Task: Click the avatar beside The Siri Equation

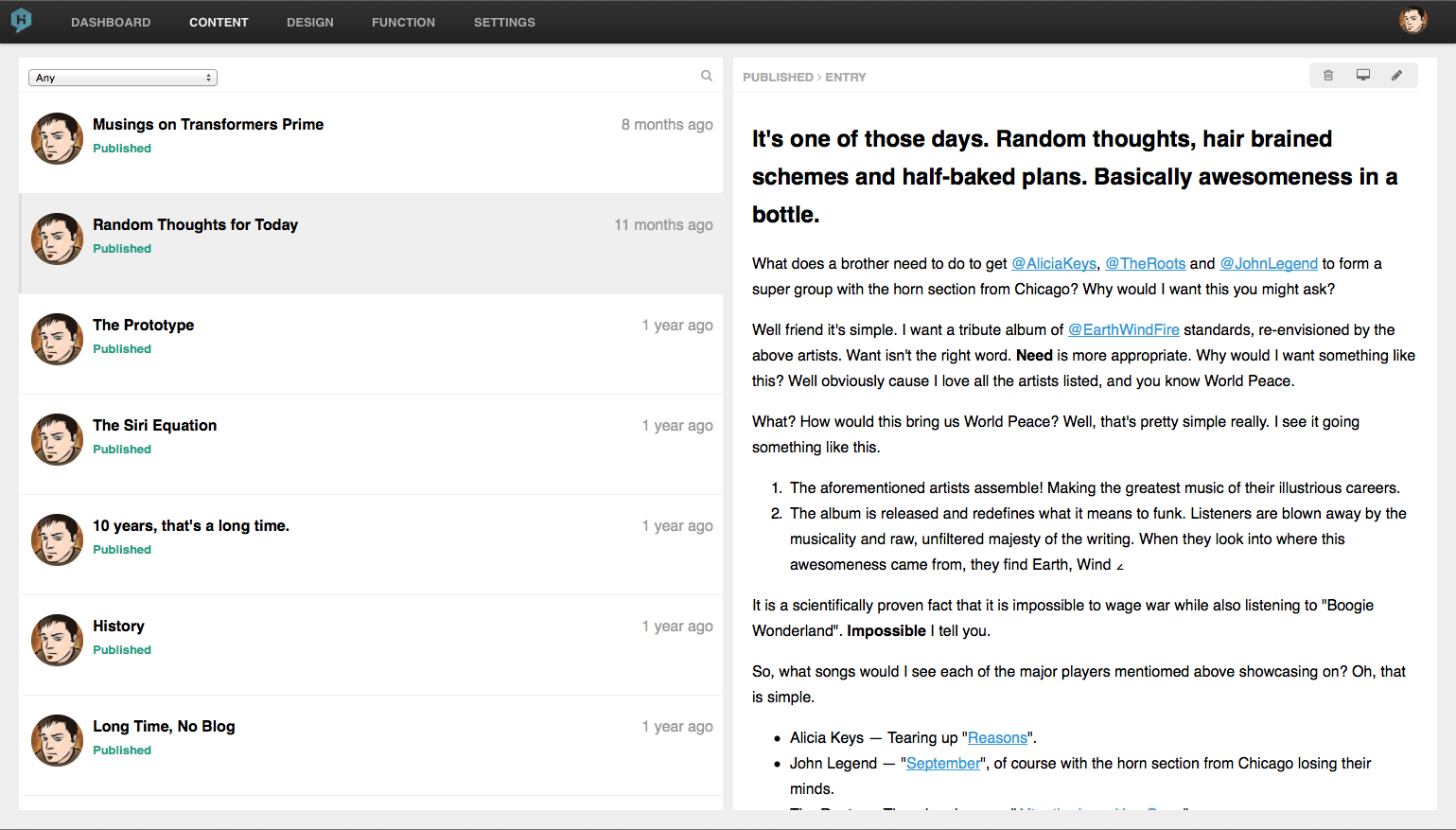Action: (x=57, y=439)
